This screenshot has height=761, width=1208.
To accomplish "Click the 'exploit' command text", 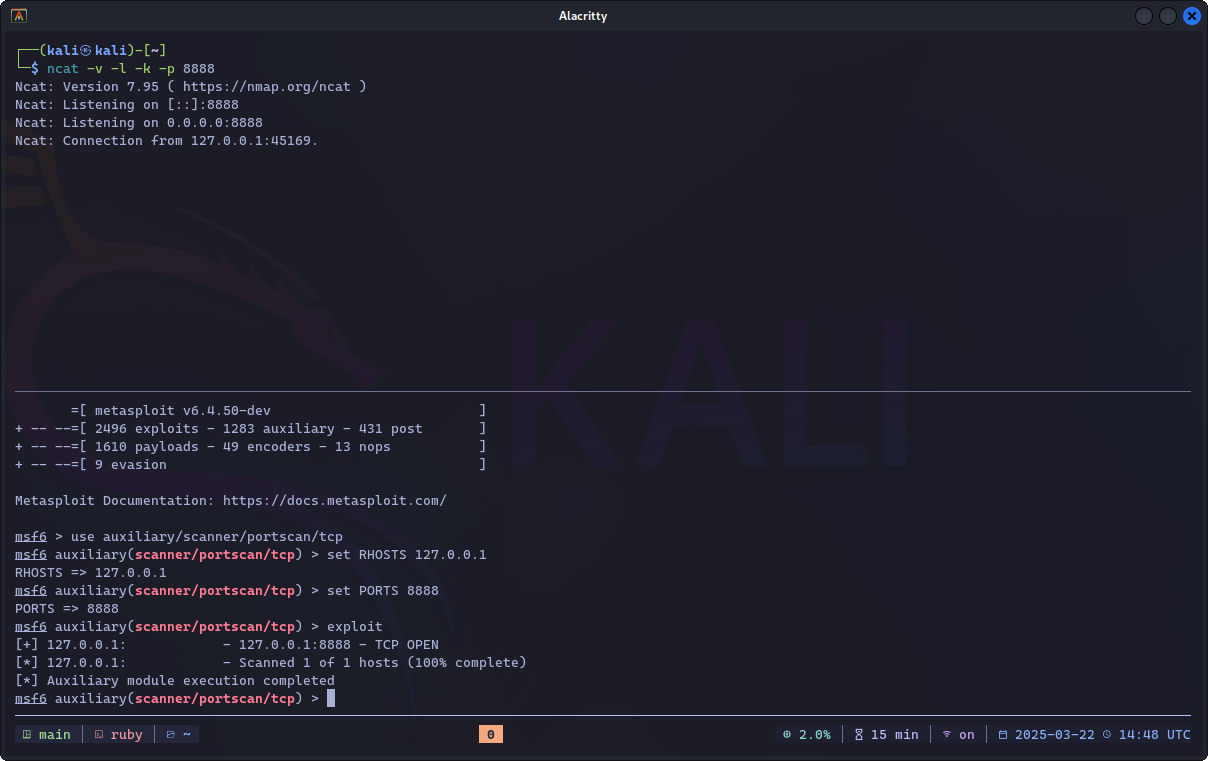I will tap(355, 626).
